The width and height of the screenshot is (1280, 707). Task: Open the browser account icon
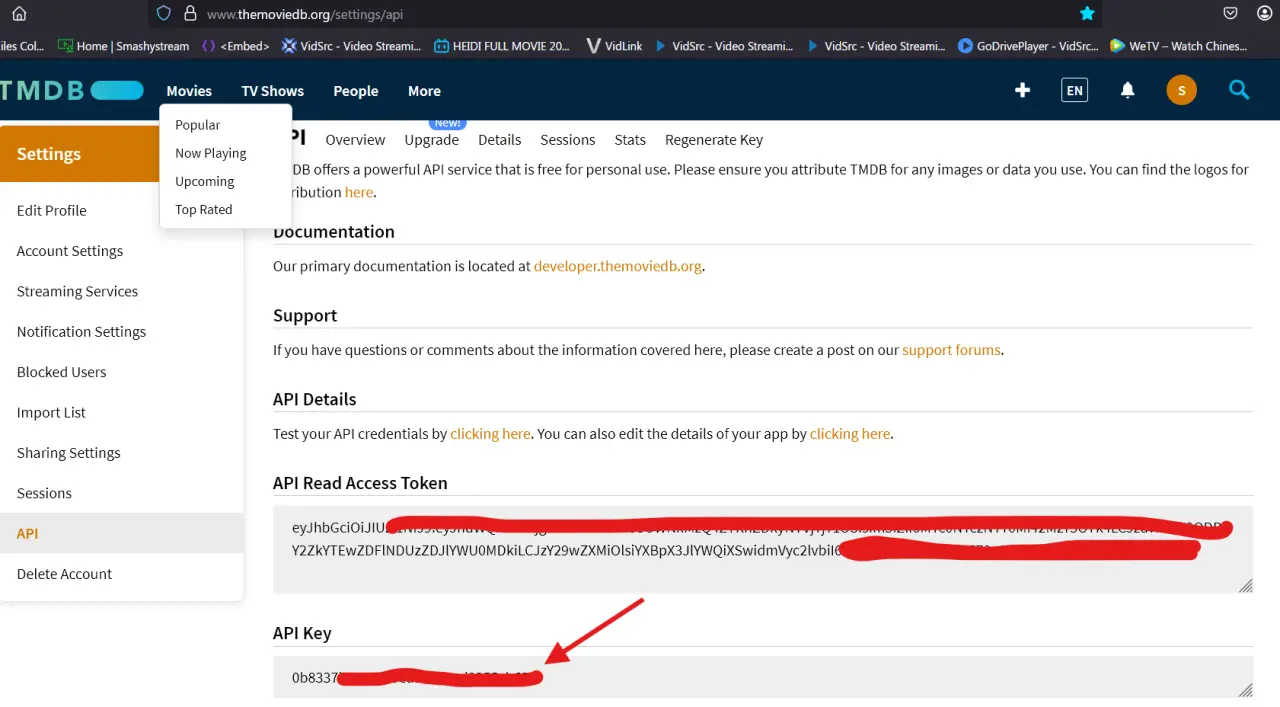click(x=1265, y=14)
